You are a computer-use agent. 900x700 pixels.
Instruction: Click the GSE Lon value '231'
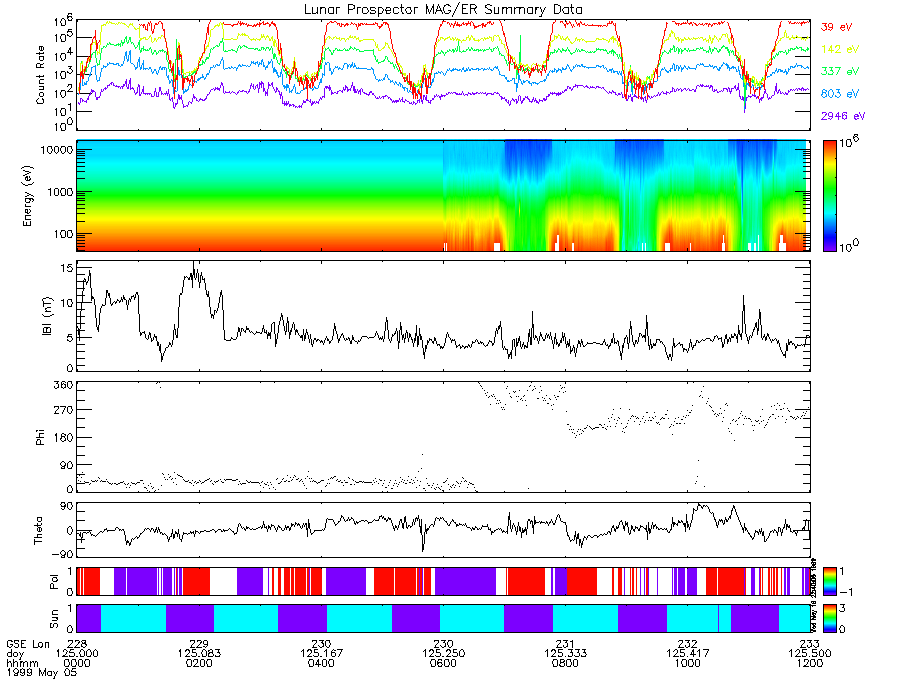(565, 644)
